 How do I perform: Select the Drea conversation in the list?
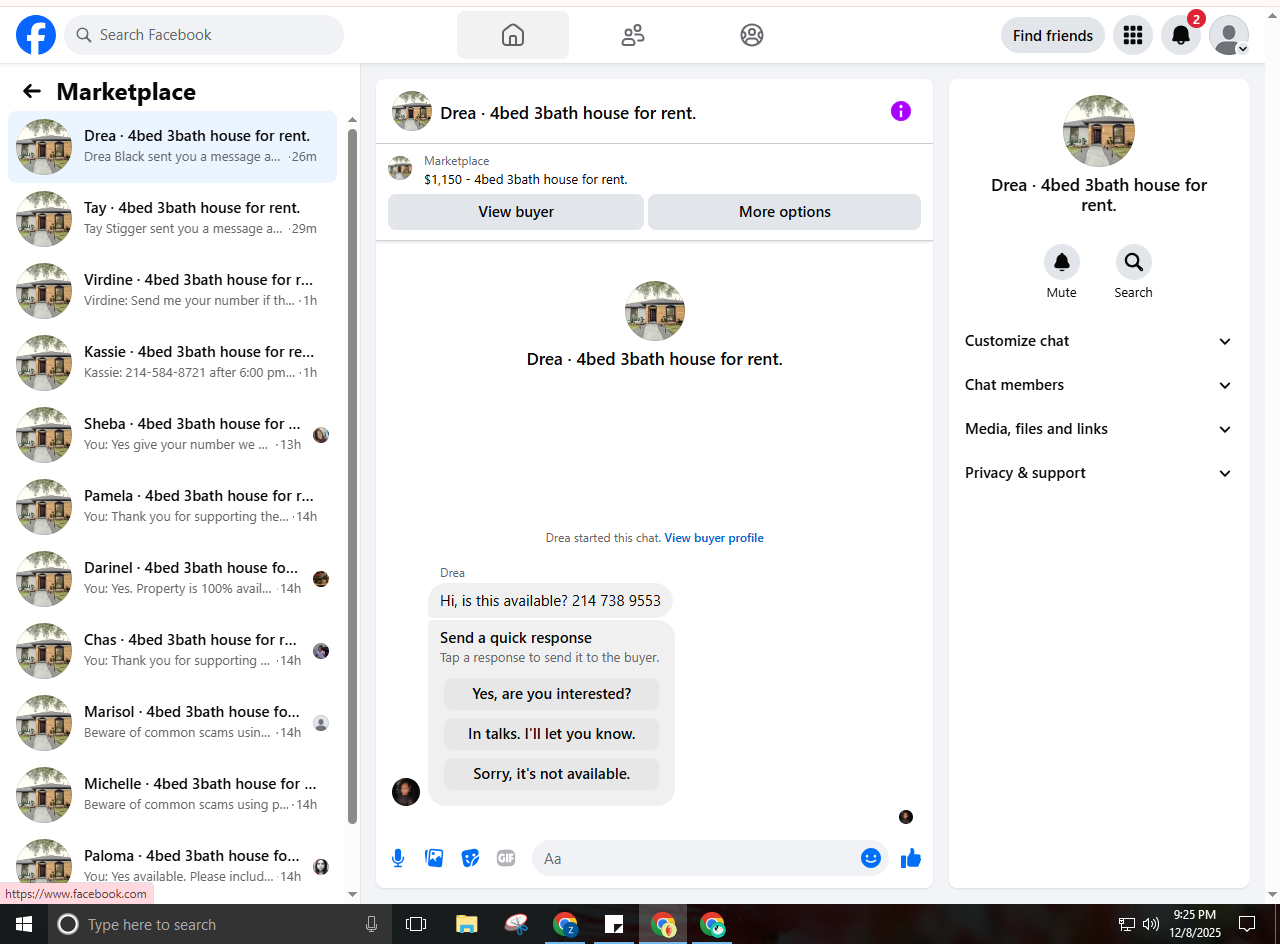click(x=172, y=147)
